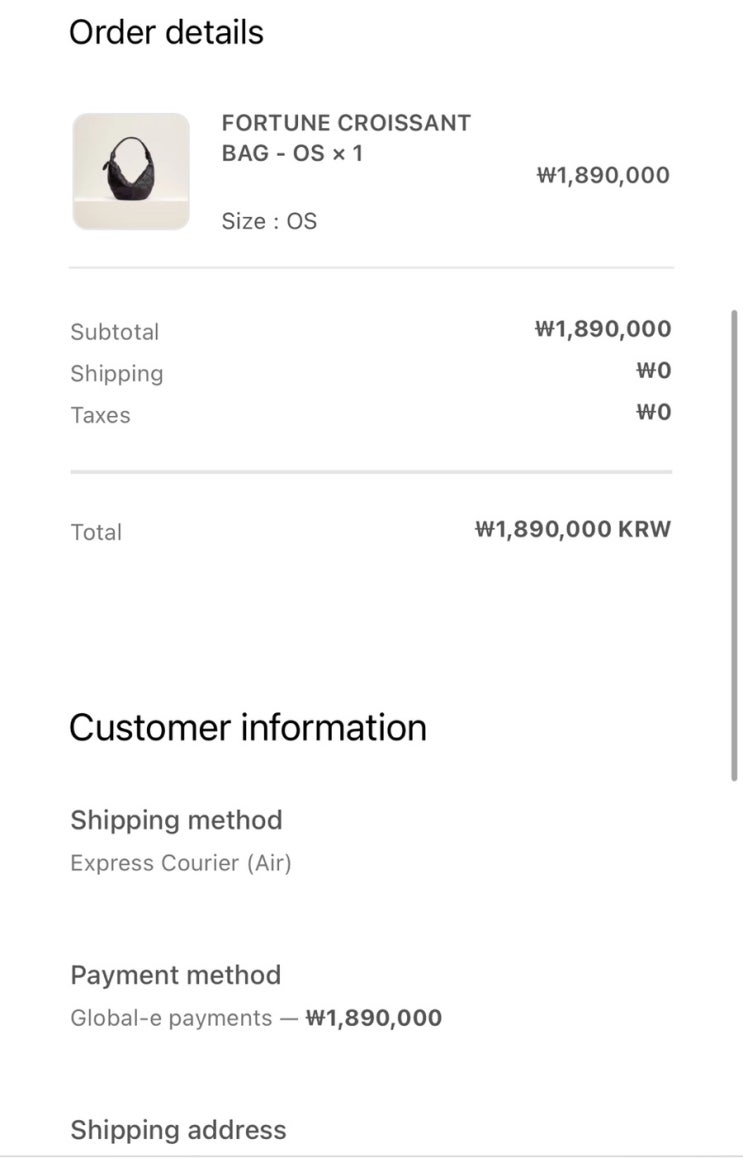Click the Size : OS text
The width and height of the screenshot is (743, 1158).
click(x=269, y=221)
